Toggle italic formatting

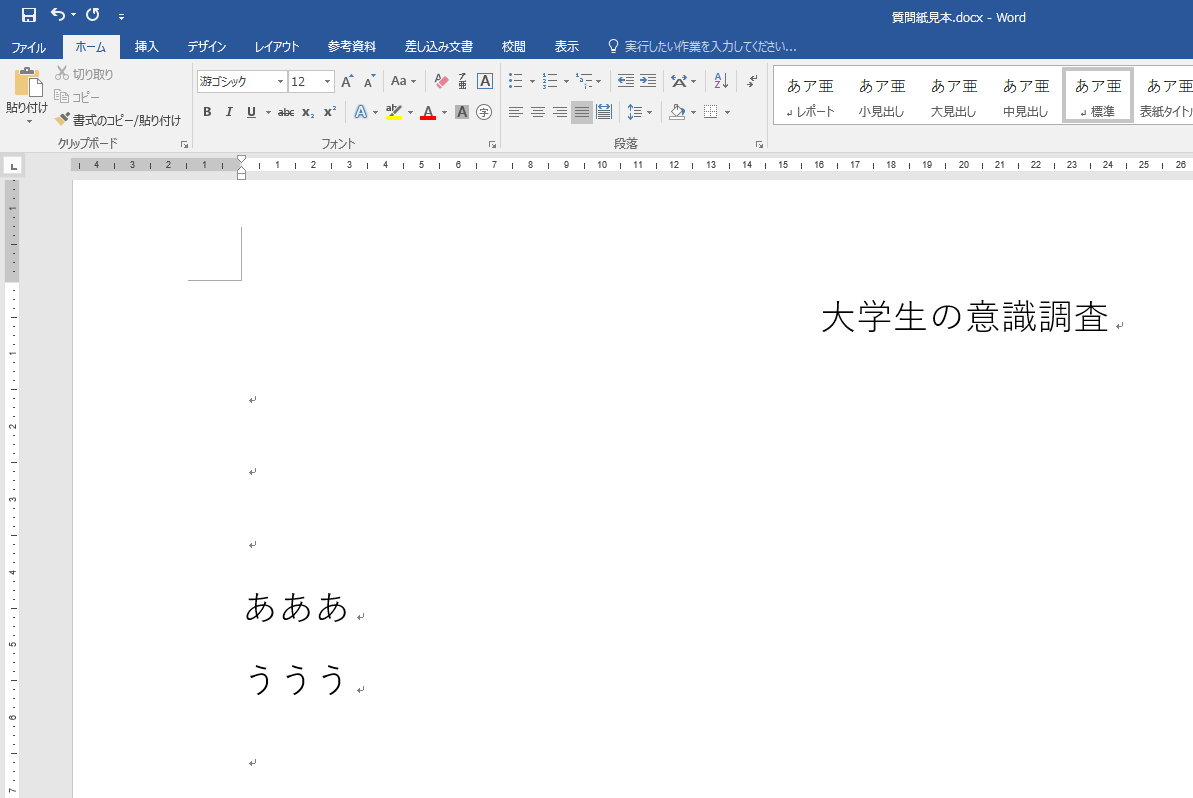point(229,113)
